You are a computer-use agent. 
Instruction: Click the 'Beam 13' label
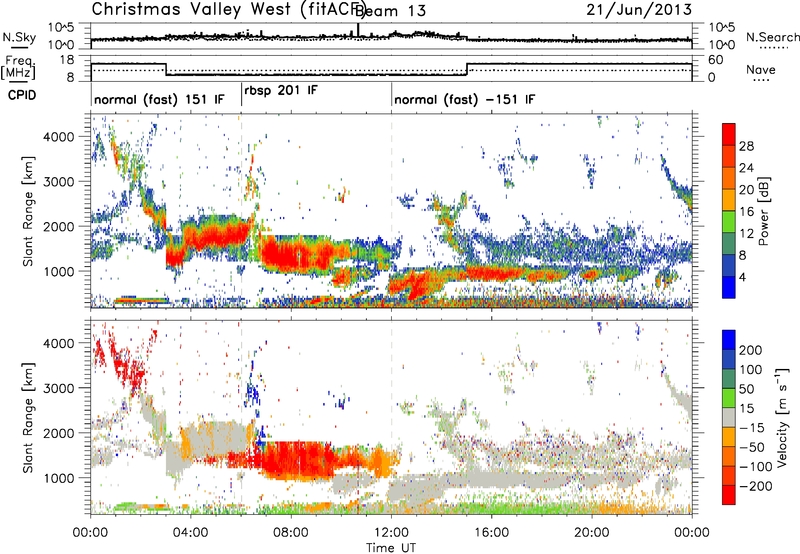coord(390,11)
